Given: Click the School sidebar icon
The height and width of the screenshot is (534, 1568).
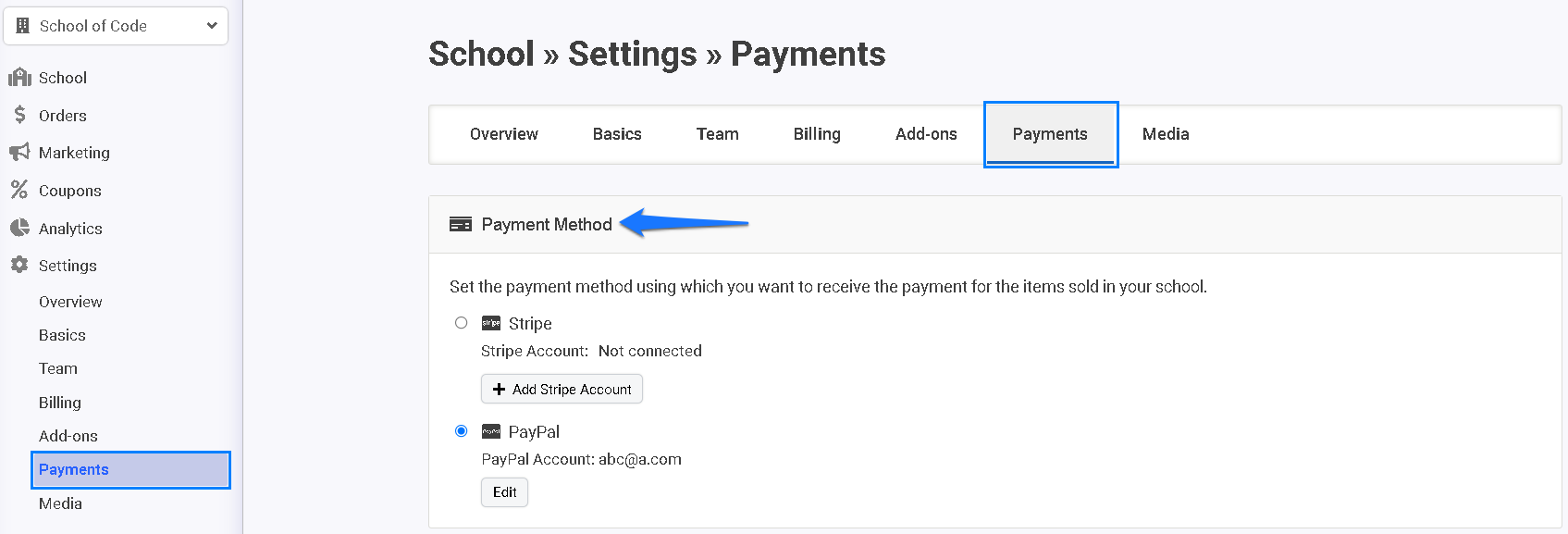Looking at the screenshot, I should 19,78.
